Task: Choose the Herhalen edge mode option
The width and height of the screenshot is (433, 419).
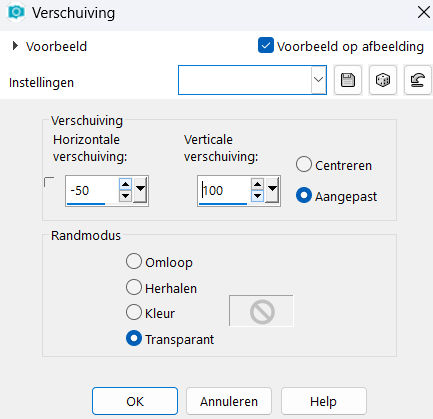Action: point(134,287)
